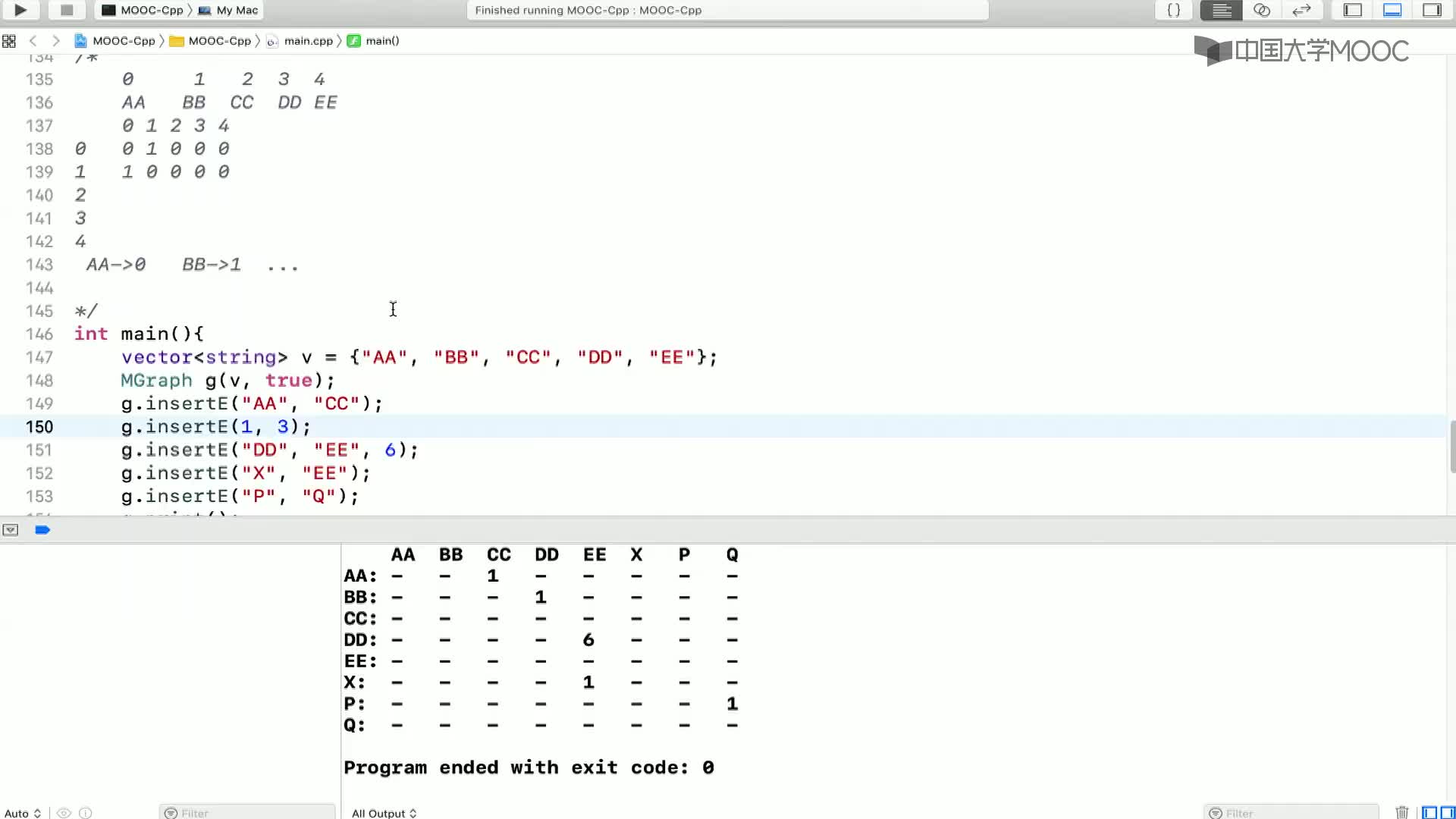1456x819 pixels.
Task: Open the MOOC-Cpp scheme selector
Action: (143, 10)
